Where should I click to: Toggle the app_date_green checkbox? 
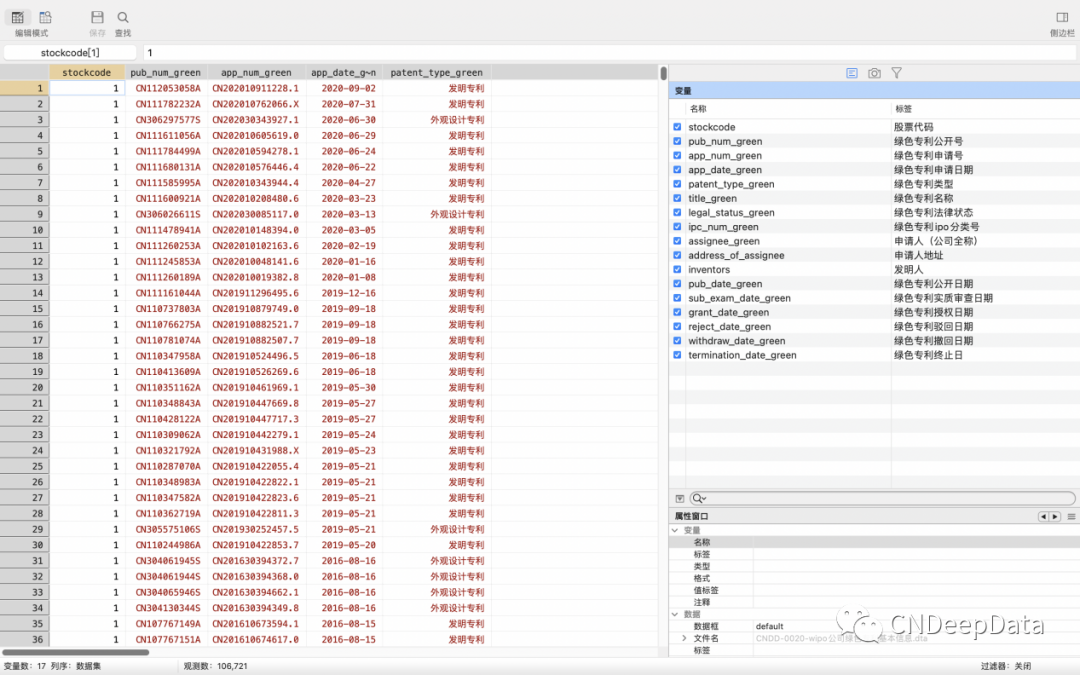pos(677,169)
